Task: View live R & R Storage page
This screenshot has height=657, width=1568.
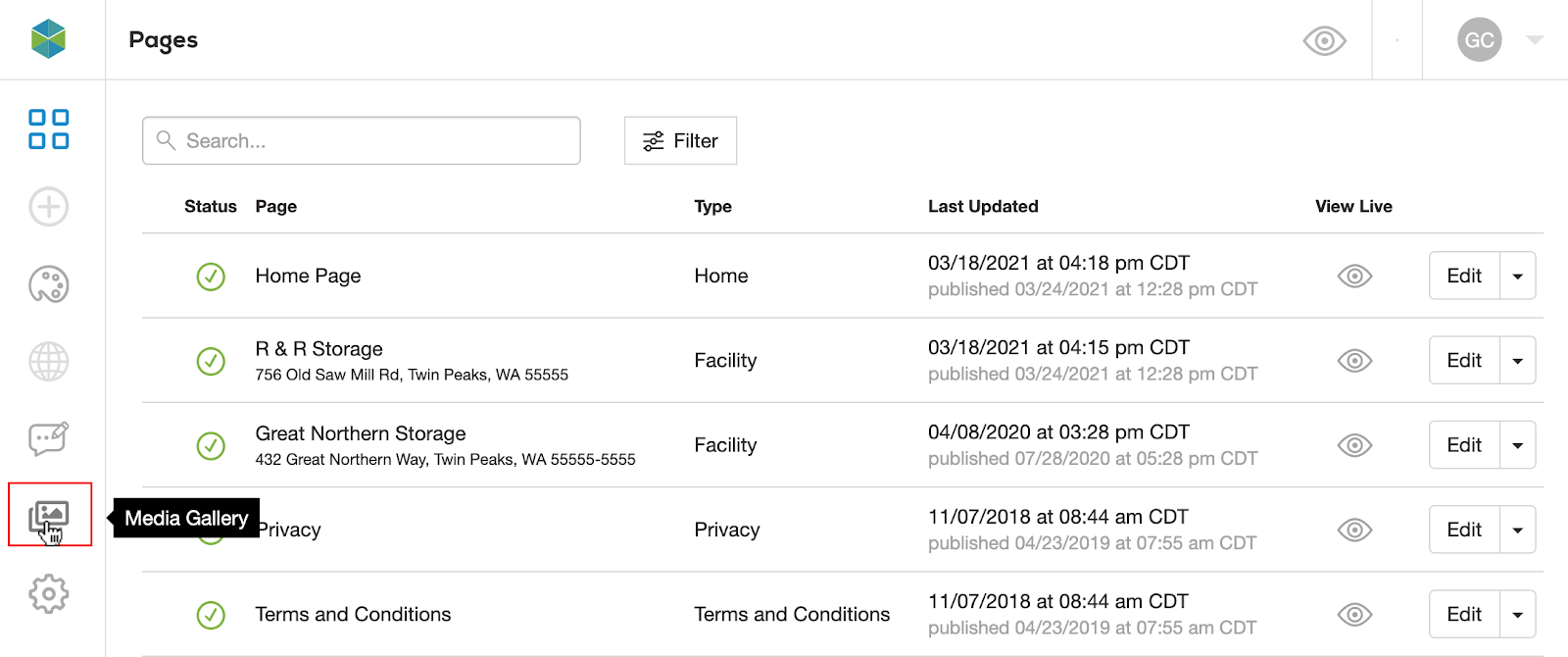Action: 1354,361
